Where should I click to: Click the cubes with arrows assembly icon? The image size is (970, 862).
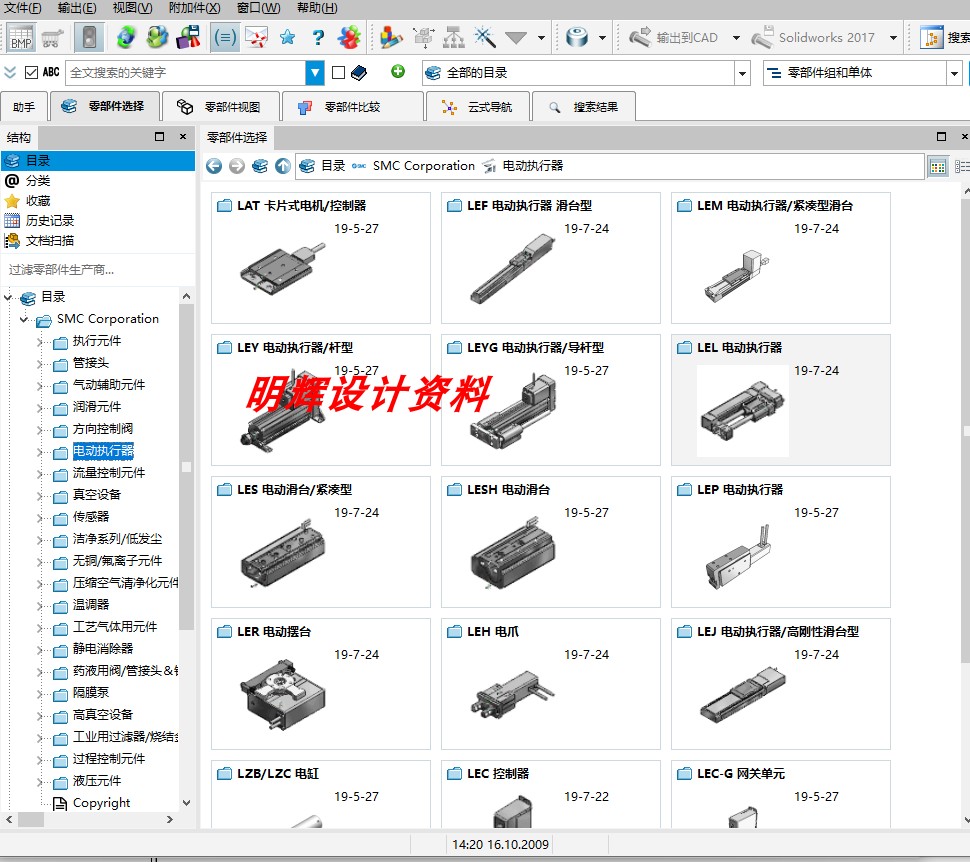424,38
